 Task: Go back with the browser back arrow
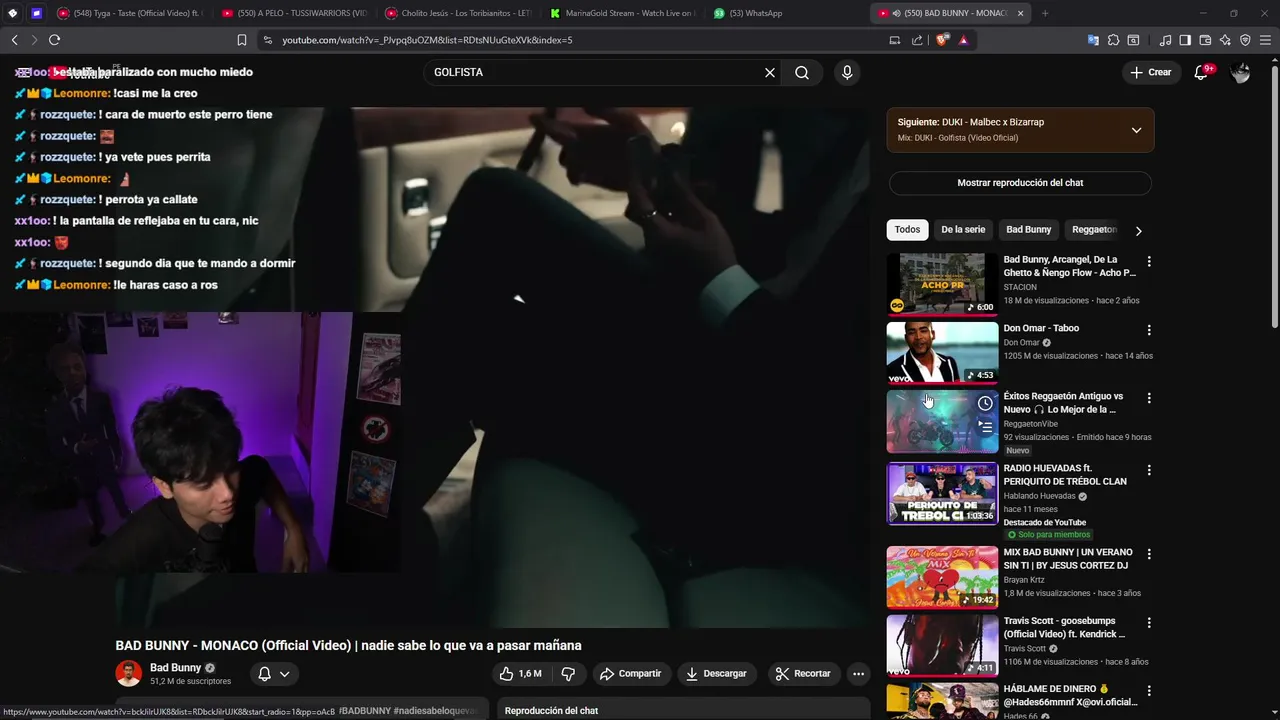pos(14,40)
